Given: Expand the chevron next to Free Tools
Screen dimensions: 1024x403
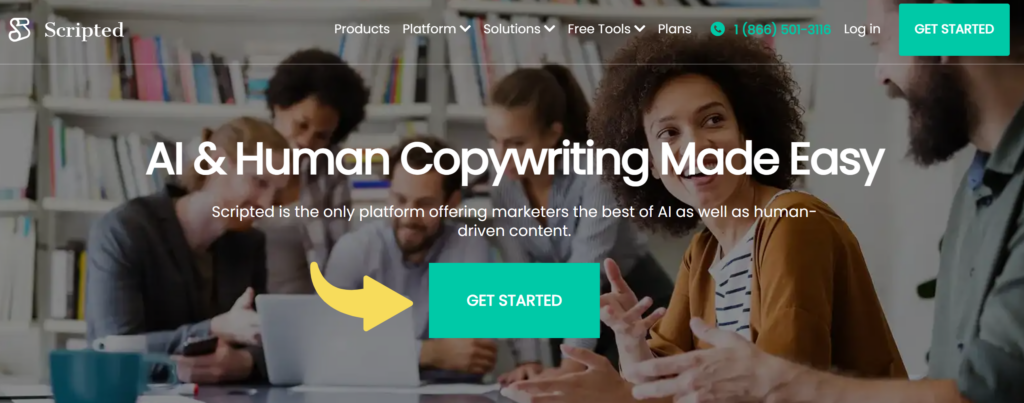Looking at the screenshot, I should 639,29.
